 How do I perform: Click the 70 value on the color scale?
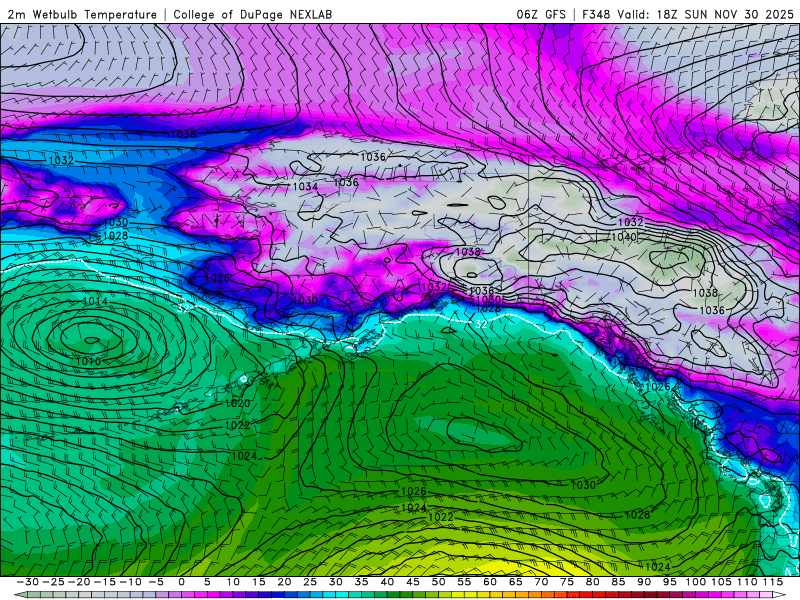pos(541,582)
